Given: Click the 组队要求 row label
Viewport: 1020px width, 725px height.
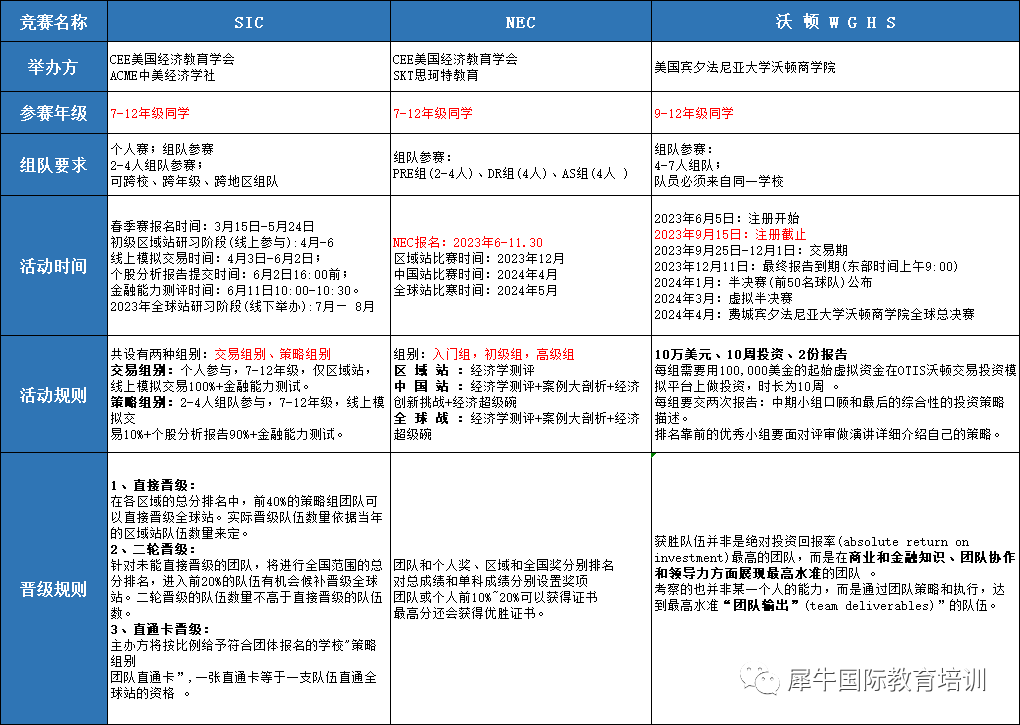Looking at the screenshot, I should tap(53, 165).
